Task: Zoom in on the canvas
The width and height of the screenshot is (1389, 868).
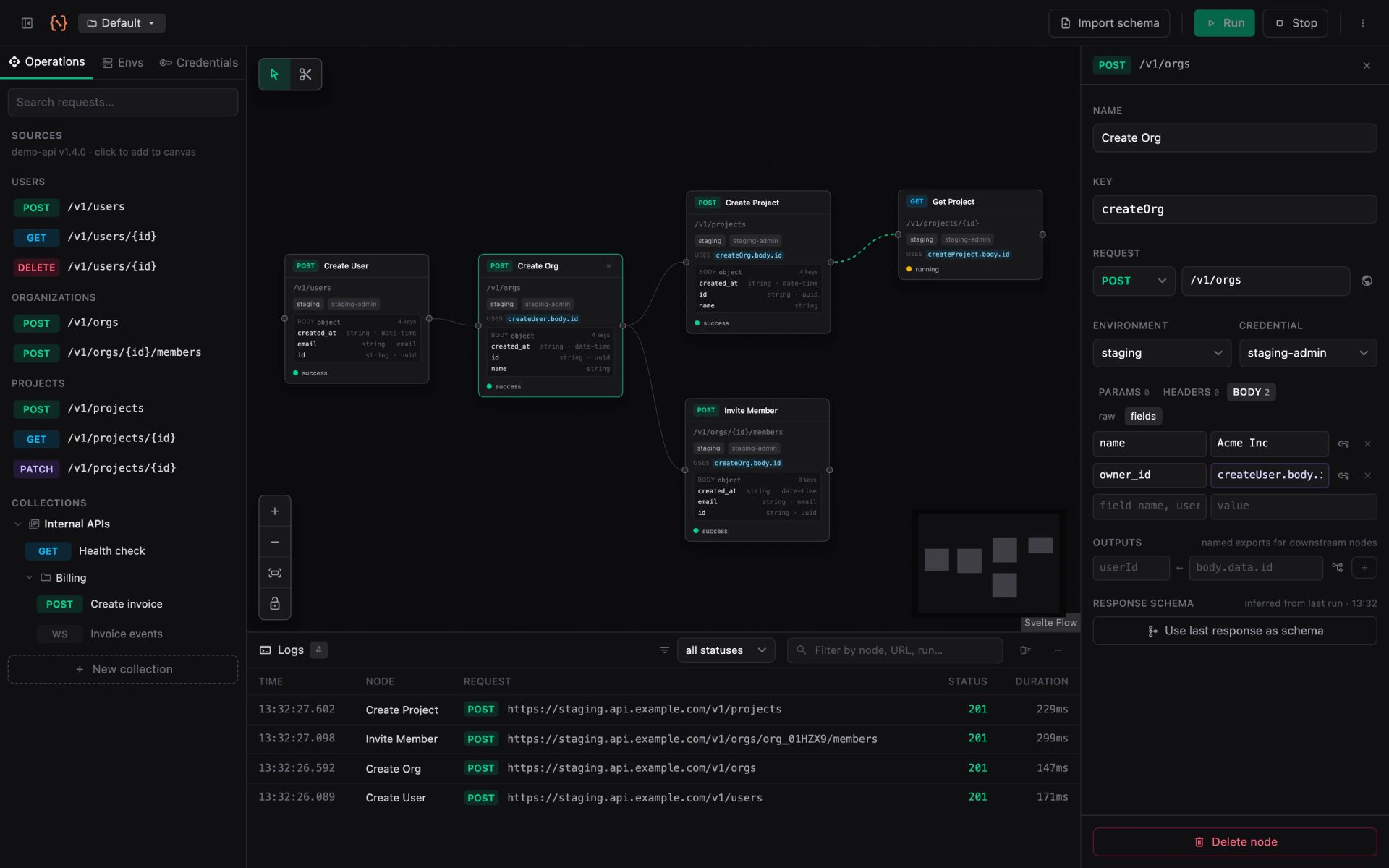Action: coord(275,511)
